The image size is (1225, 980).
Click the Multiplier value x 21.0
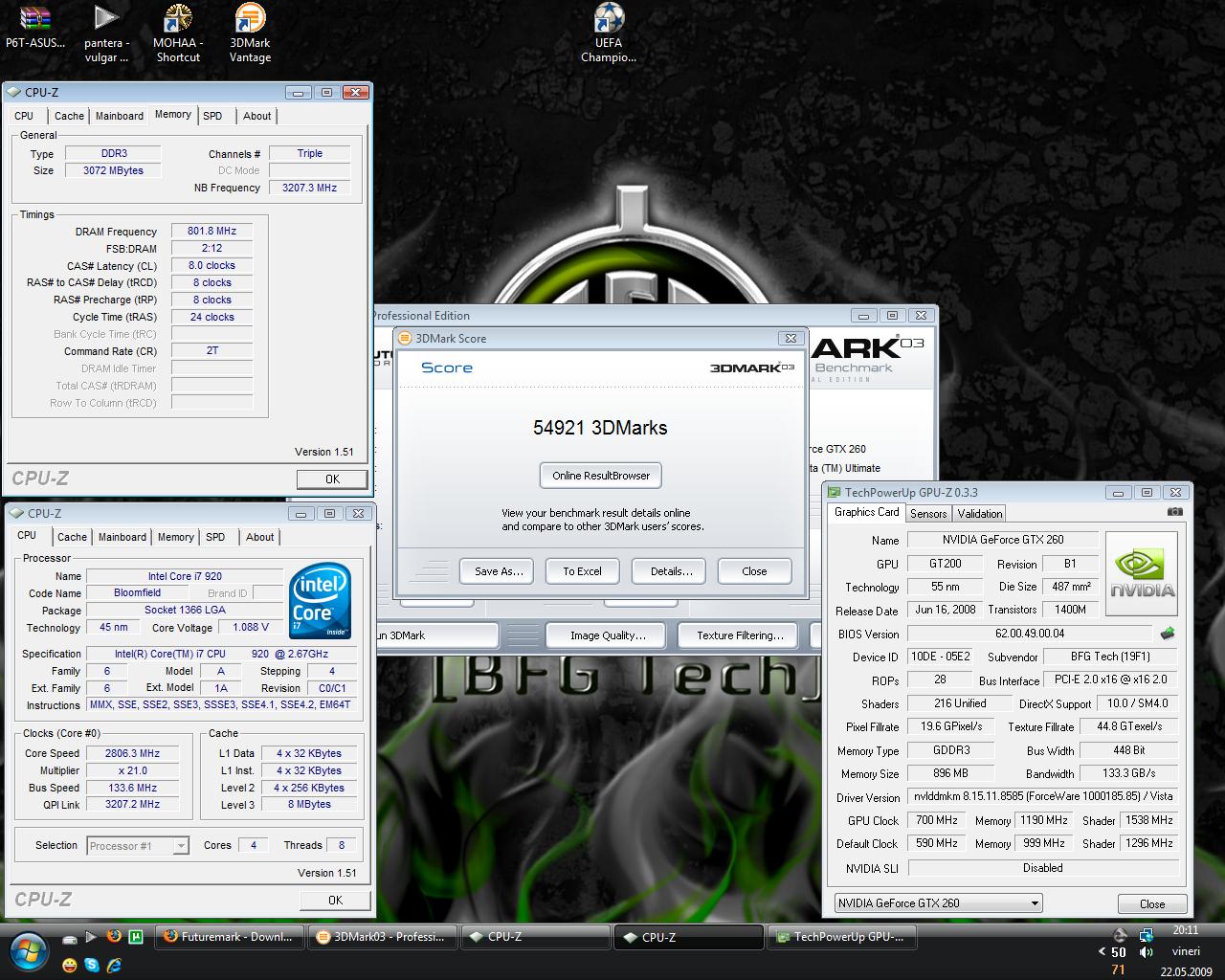[x=132, y=770]
